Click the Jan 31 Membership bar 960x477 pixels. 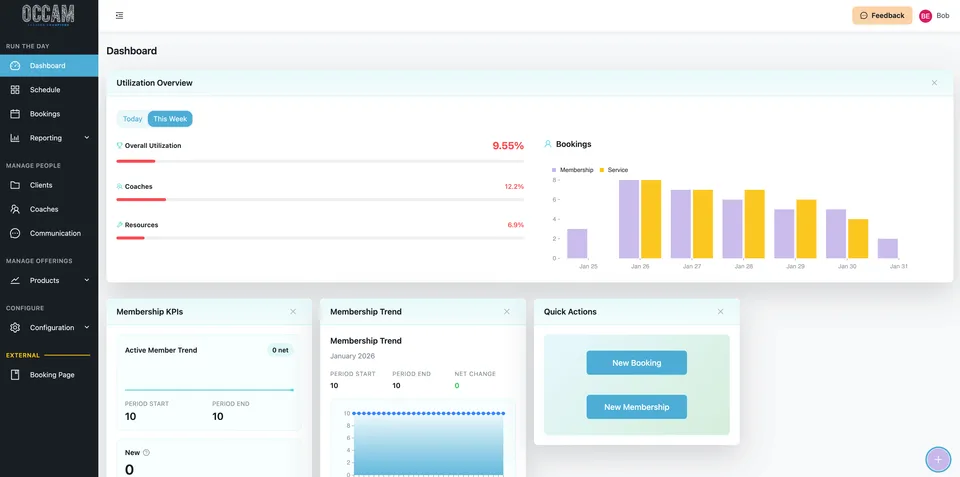click(888, 248)
